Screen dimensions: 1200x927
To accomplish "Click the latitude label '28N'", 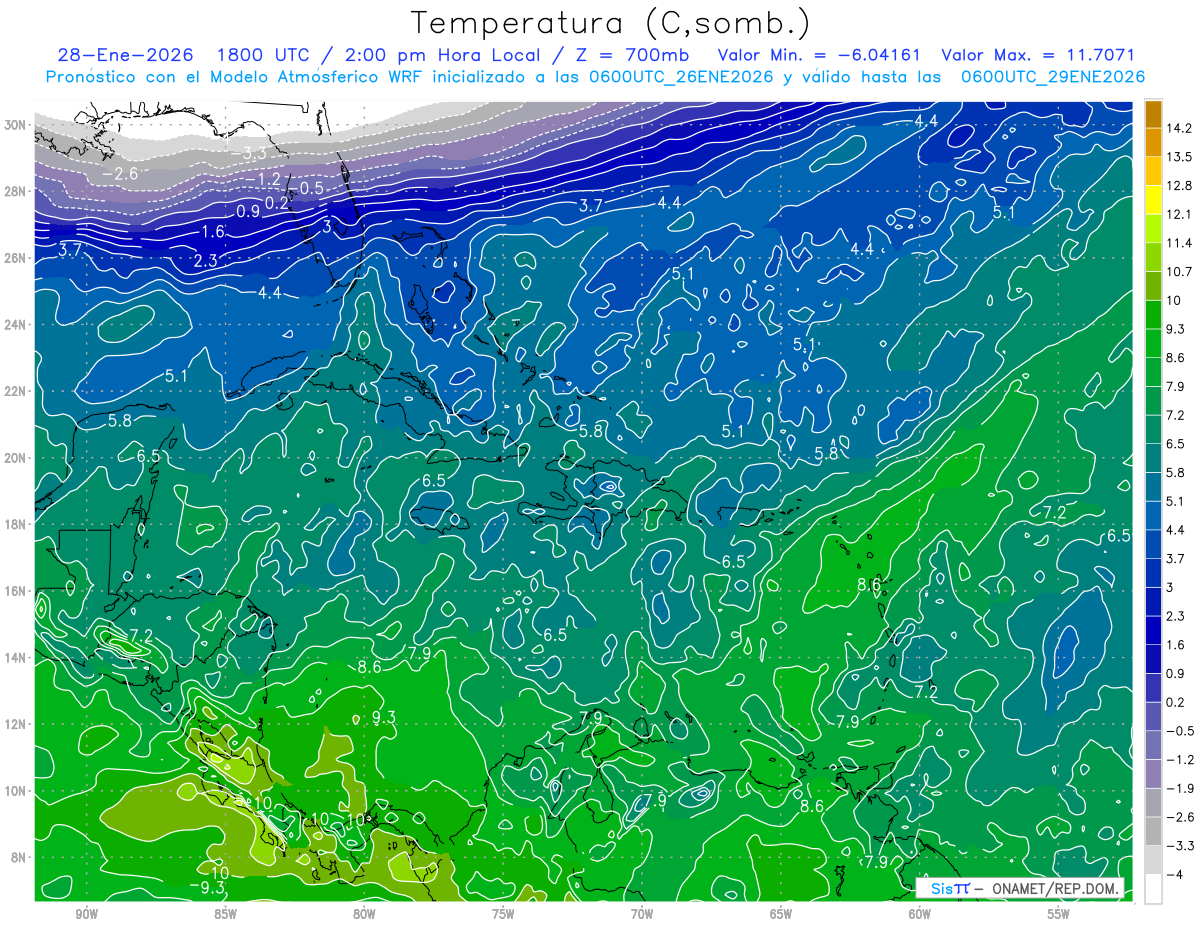I will pyautogui.click(x=17, y=191).
